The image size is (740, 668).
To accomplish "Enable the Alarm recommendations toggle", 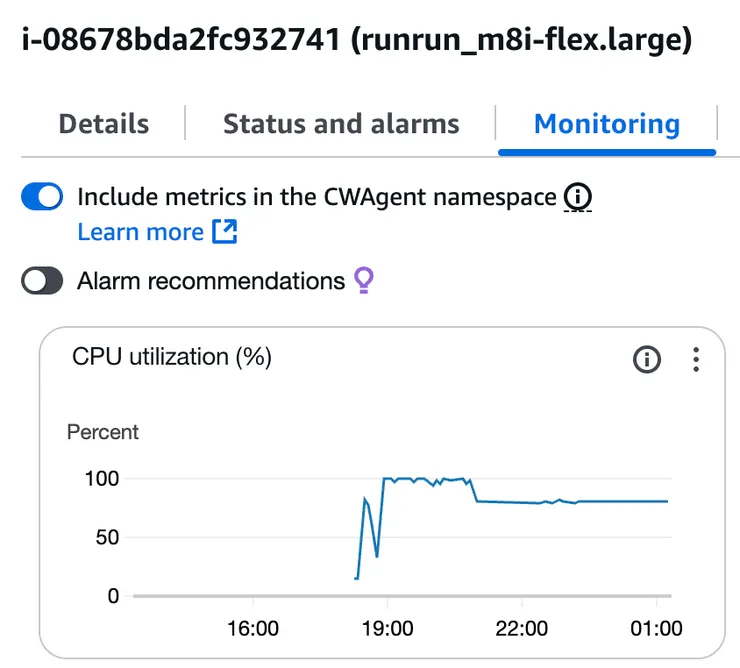I will tap(42, 281).
